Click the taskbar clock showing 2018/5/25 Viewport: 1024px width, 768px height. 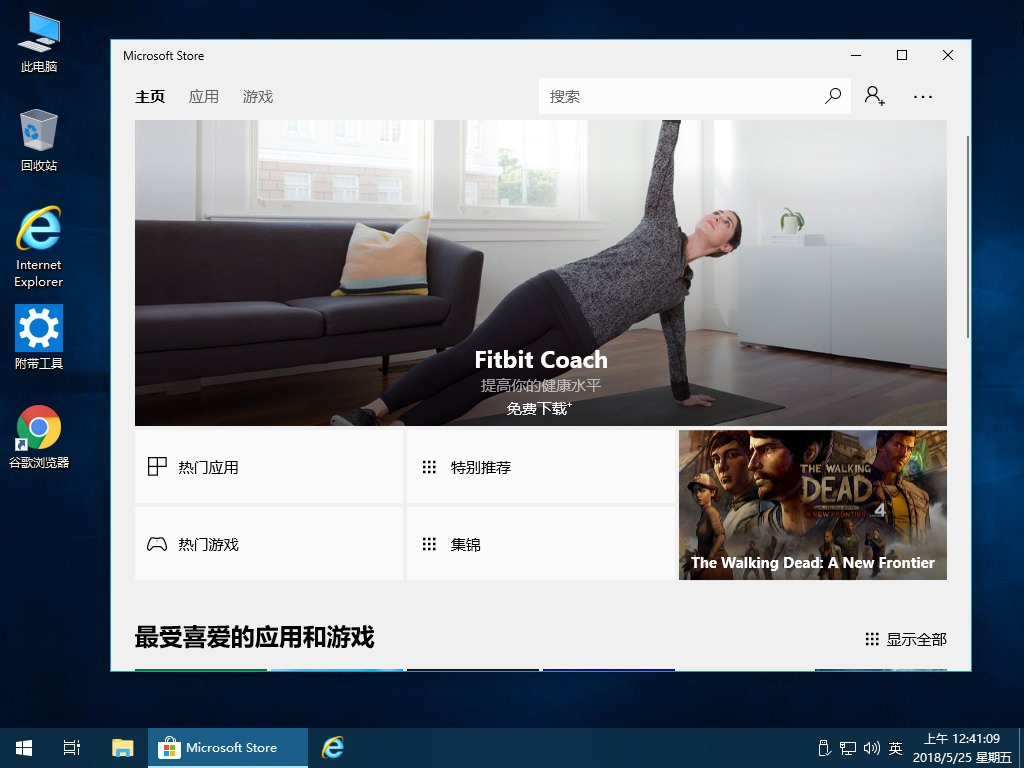[962, 748]
